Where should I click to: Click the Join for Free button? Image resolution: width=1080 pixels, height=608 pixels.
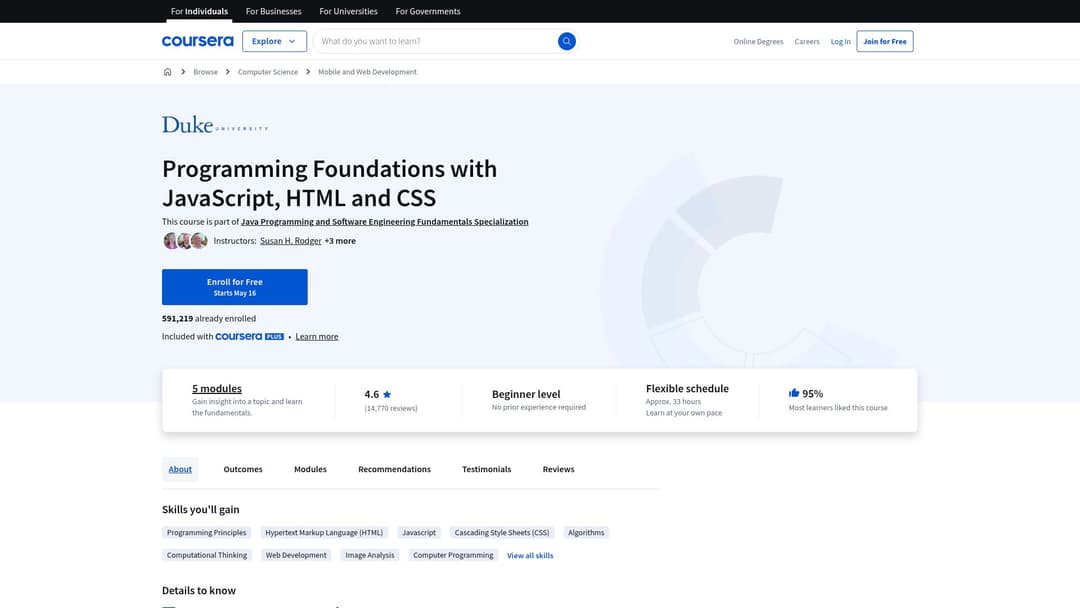click(x=885, y=41)
